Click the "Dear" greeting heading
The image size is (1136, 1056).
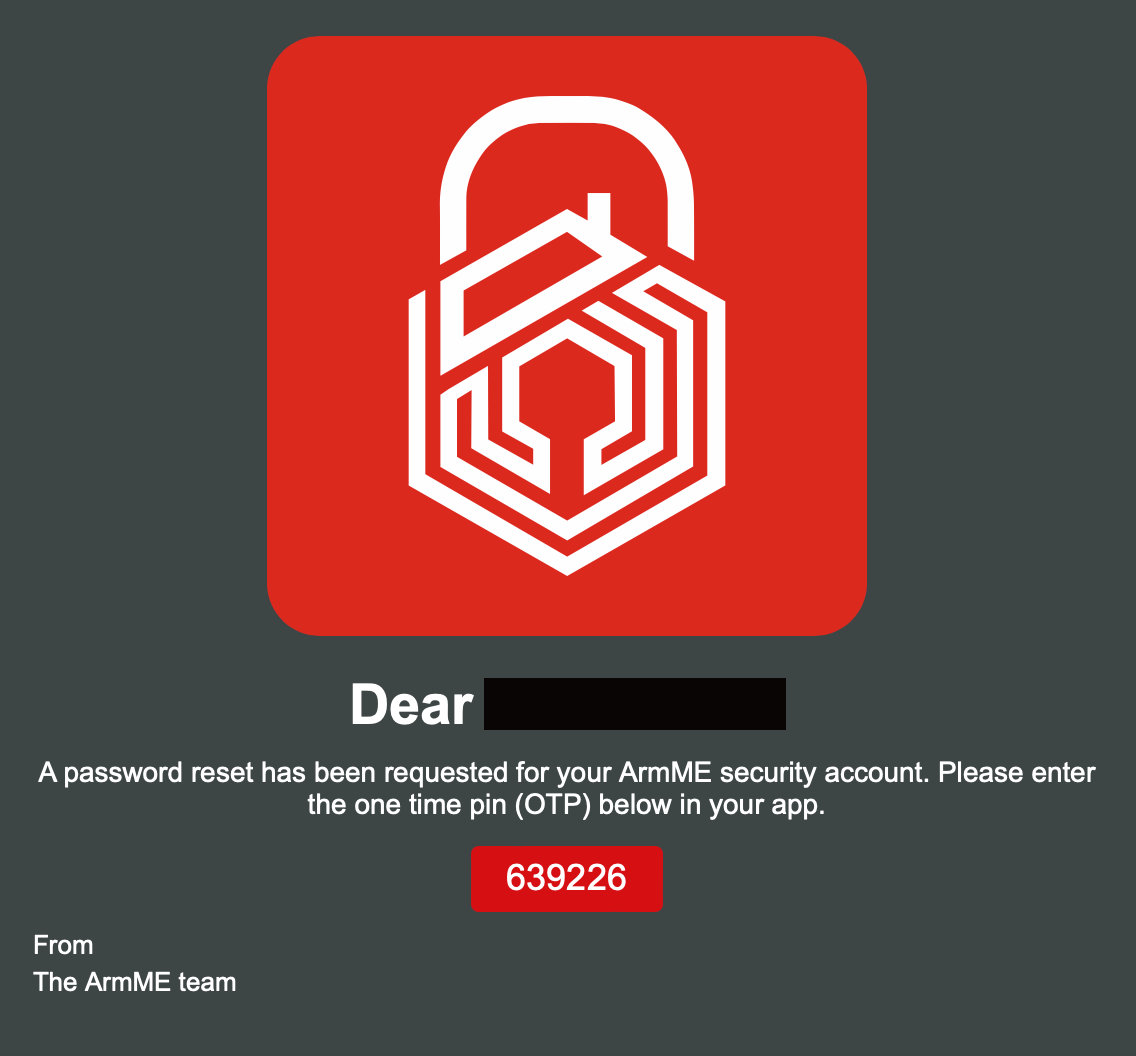412,705
